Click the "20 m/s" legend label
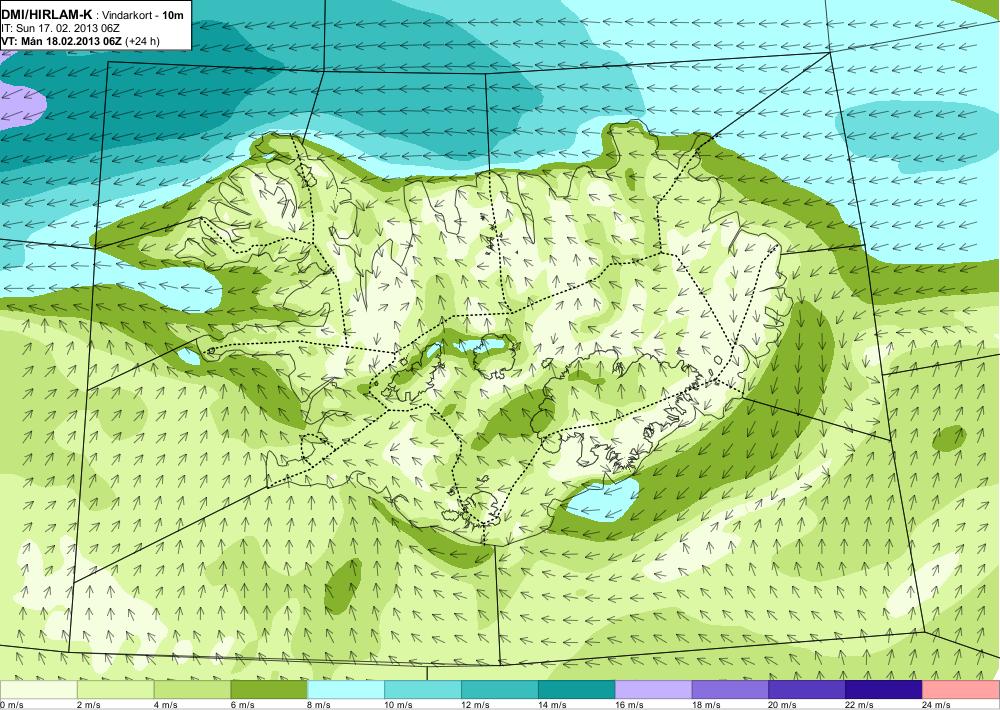Screen dimensions: 1000x710 coord(783,705)
